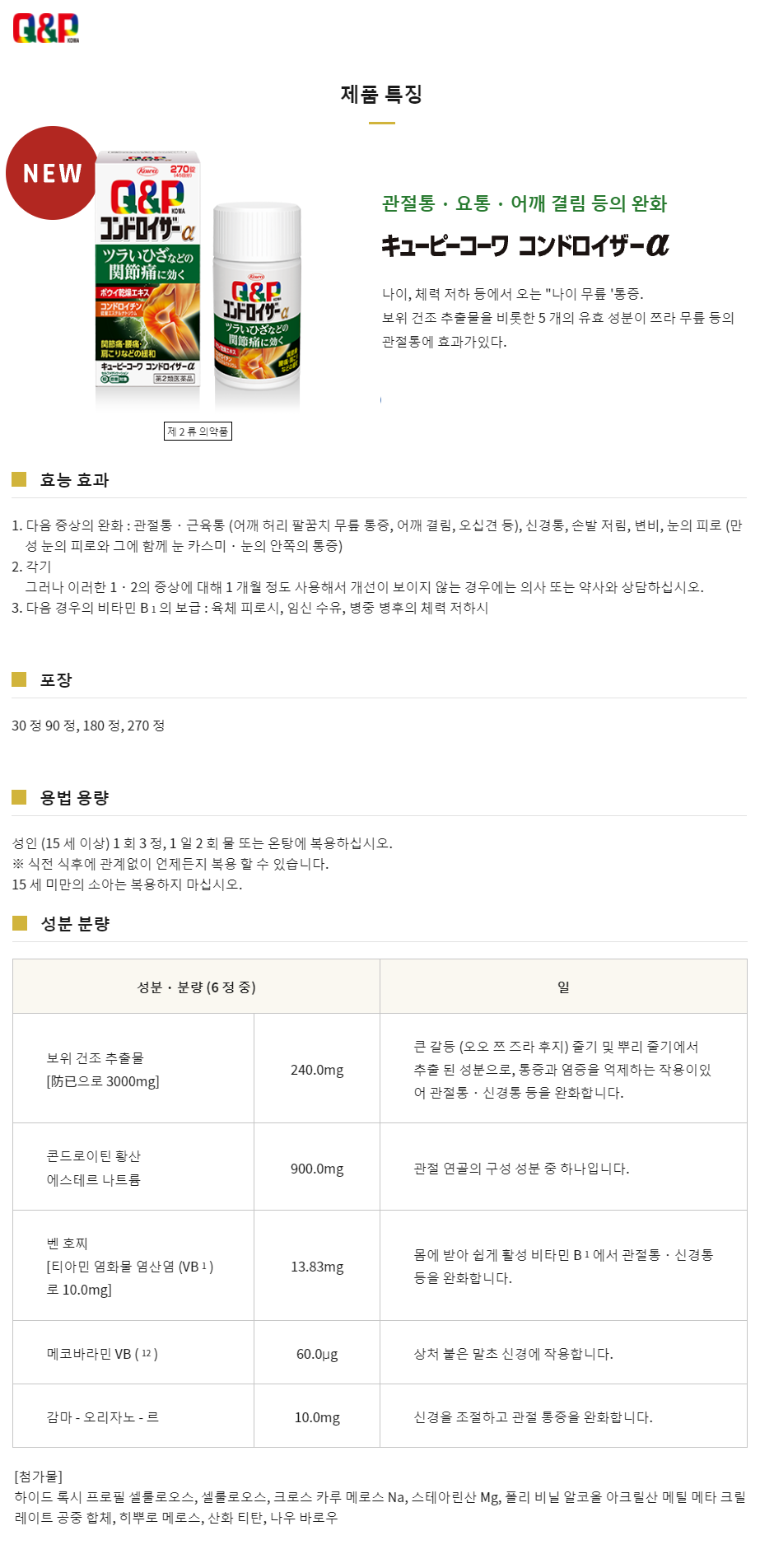
Task: Click the yellow square beside 용법 용량
Action: pyautogui.click(x=19, y=797)
